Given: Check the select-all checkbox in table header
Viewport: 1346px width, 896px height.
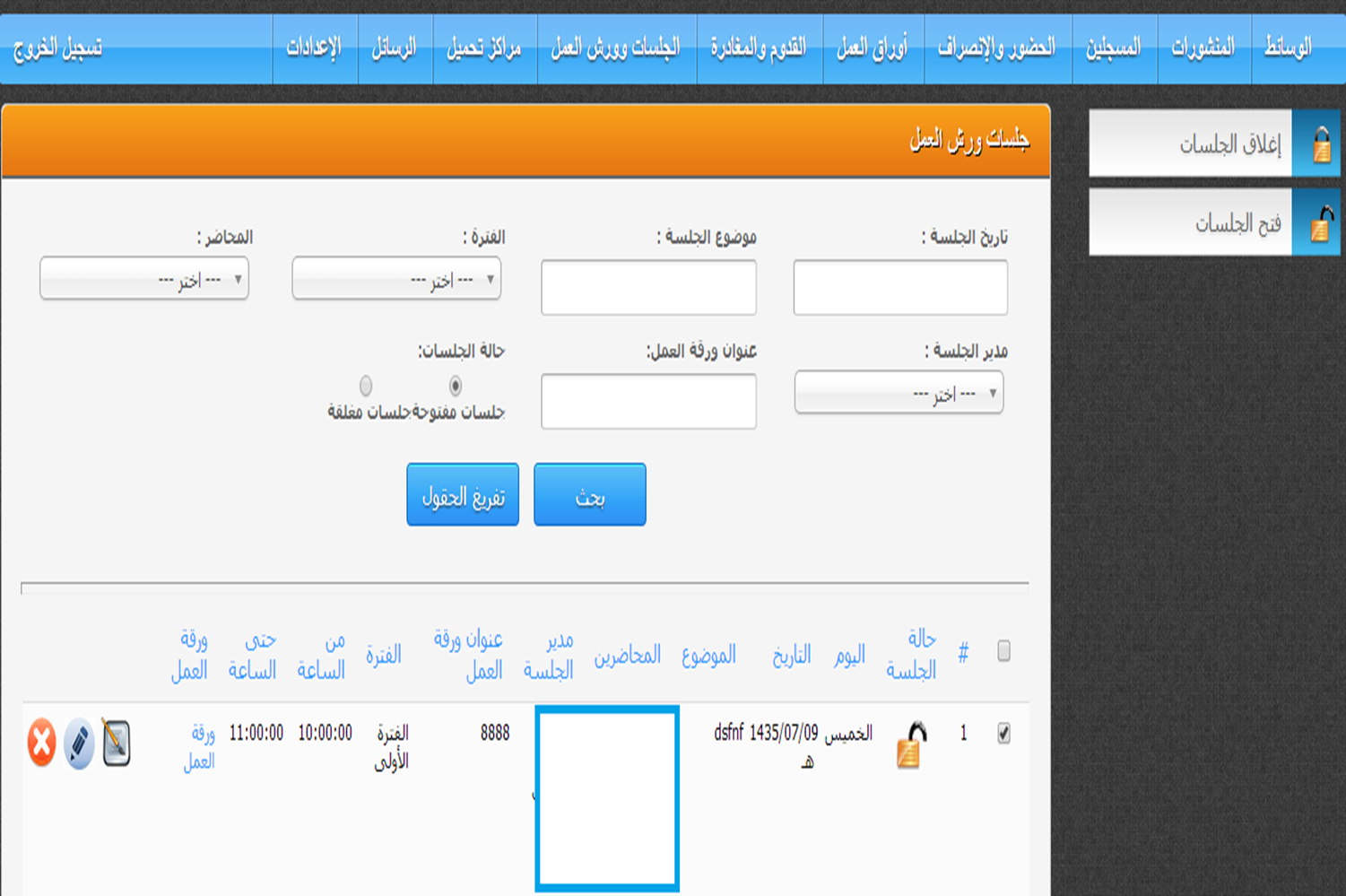Looking at the screenshot, I should (x=1003, y=651).
